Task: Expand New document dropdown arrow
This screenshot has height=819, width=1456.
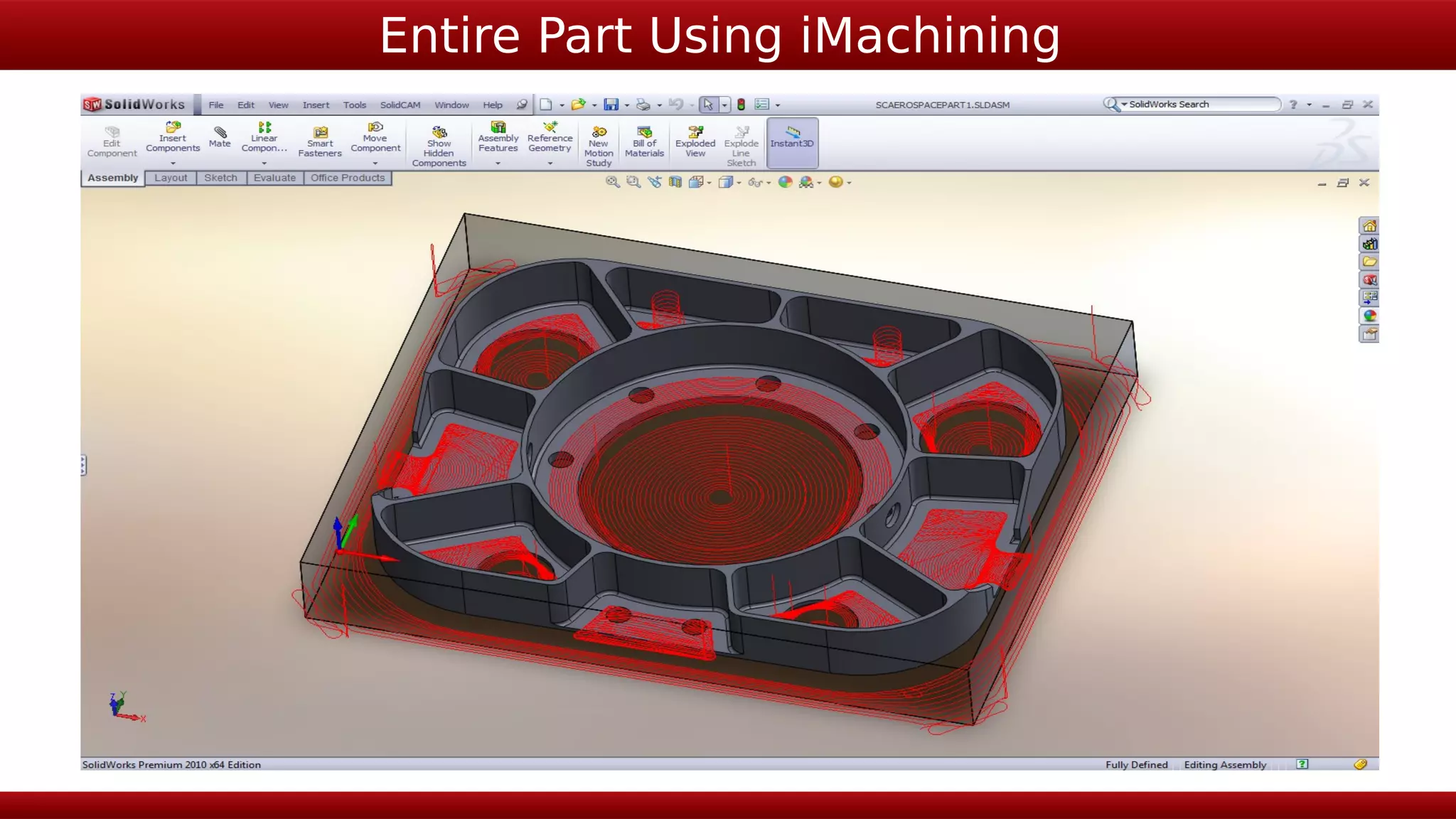Action: tap(562, 105)
